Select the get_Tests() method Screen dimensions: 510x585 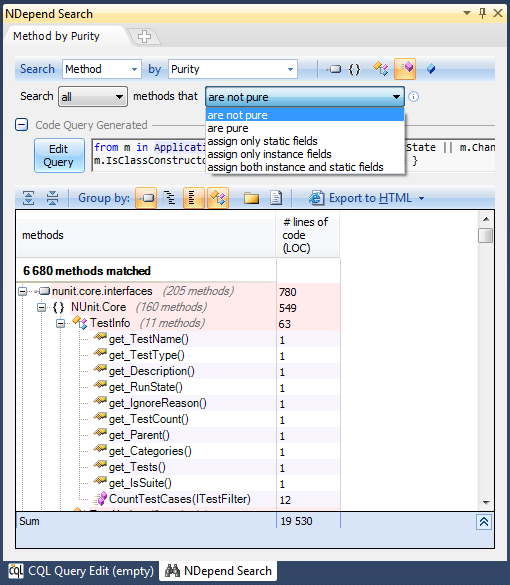[137, 467]
